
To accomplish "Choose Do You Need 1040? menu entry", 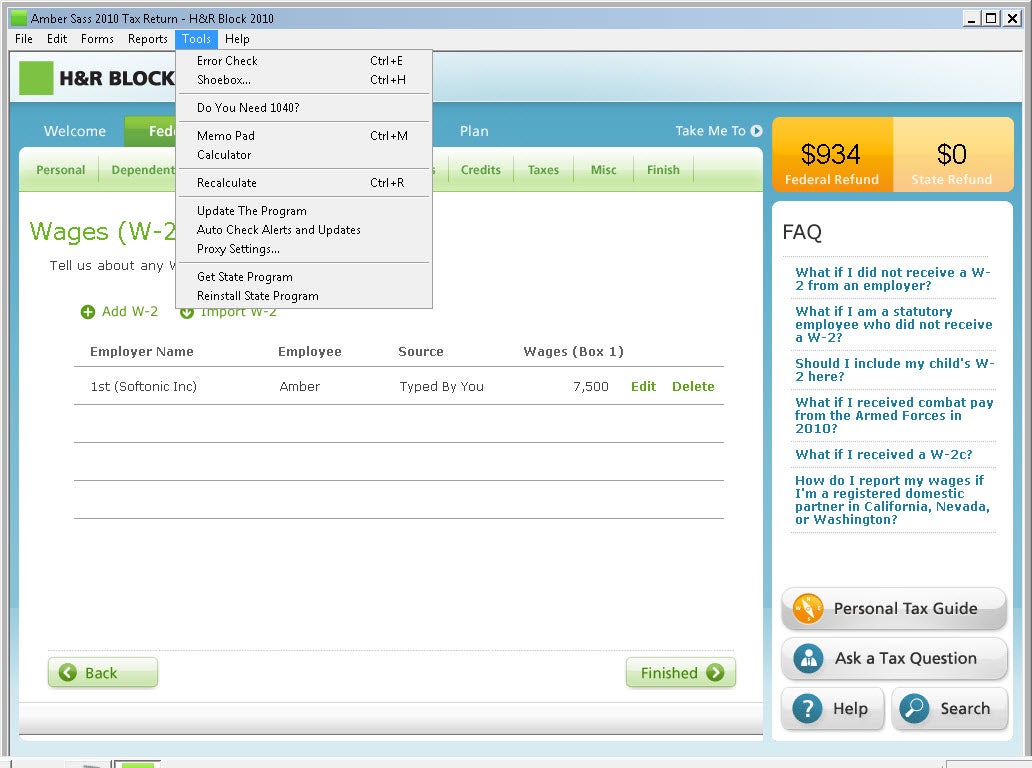I will (303, 108).
